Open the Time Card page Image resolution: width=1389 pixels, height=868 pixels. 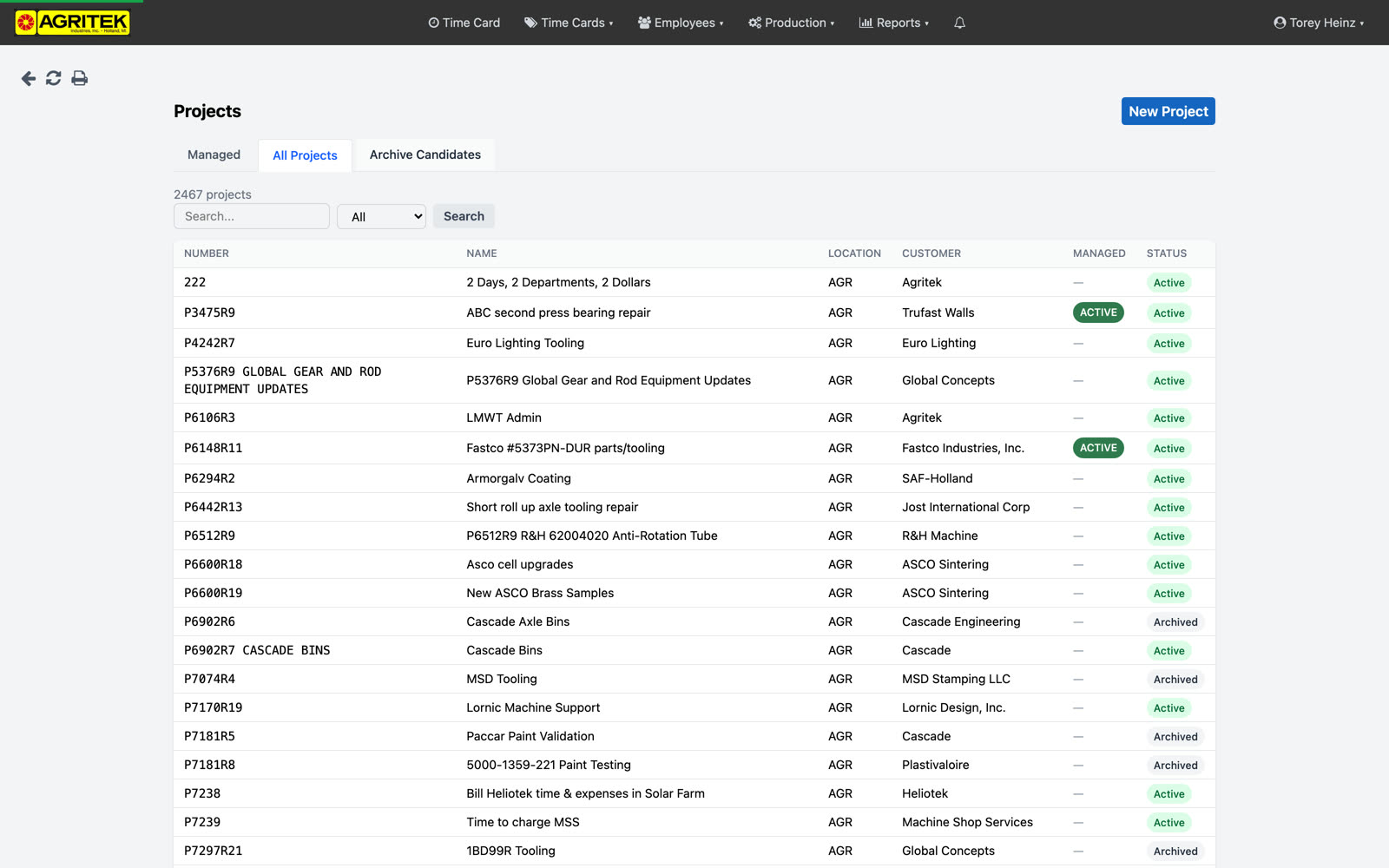tap(464, 23)
